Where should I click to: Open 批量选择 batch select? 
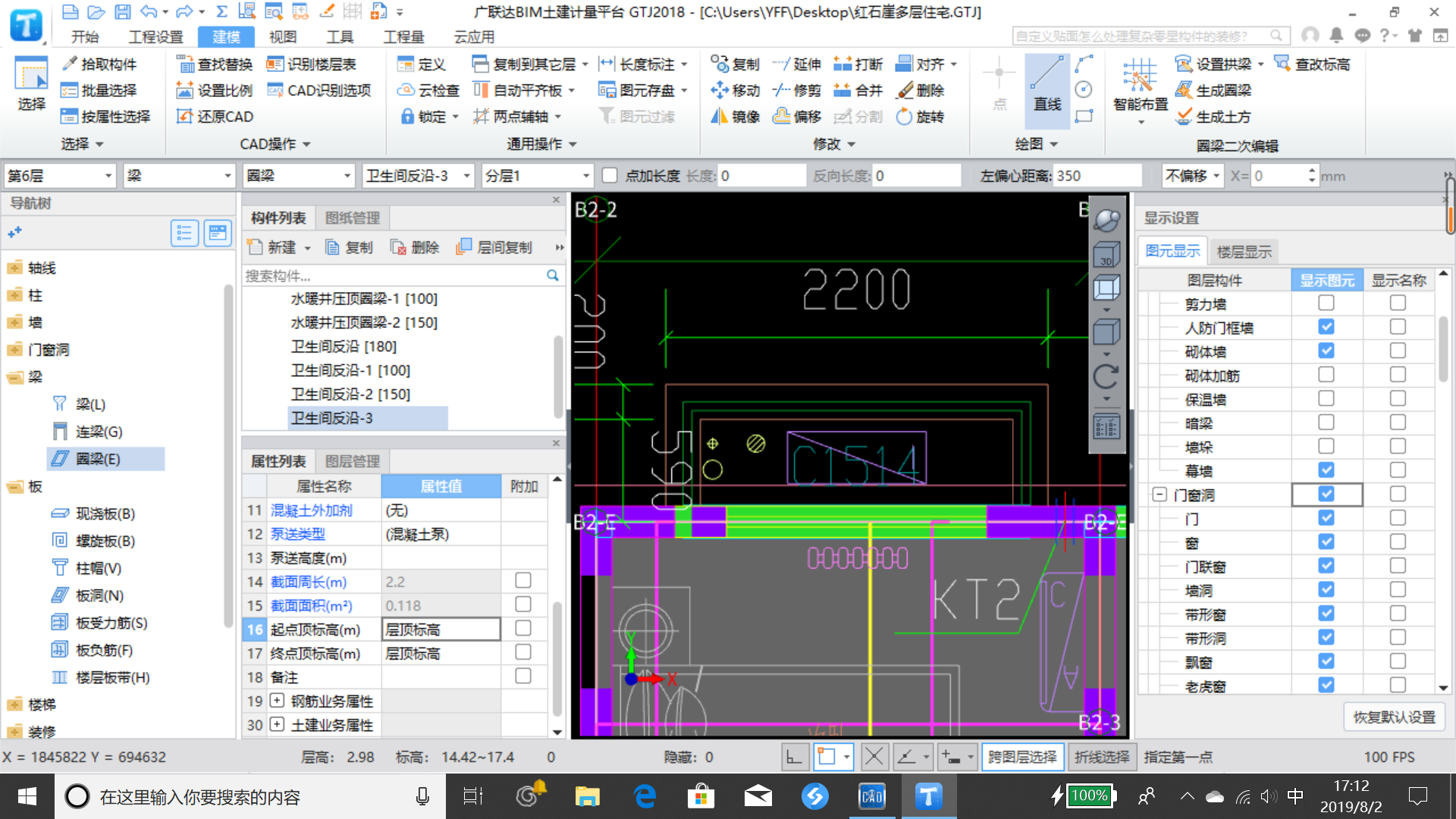coord(99,90)
